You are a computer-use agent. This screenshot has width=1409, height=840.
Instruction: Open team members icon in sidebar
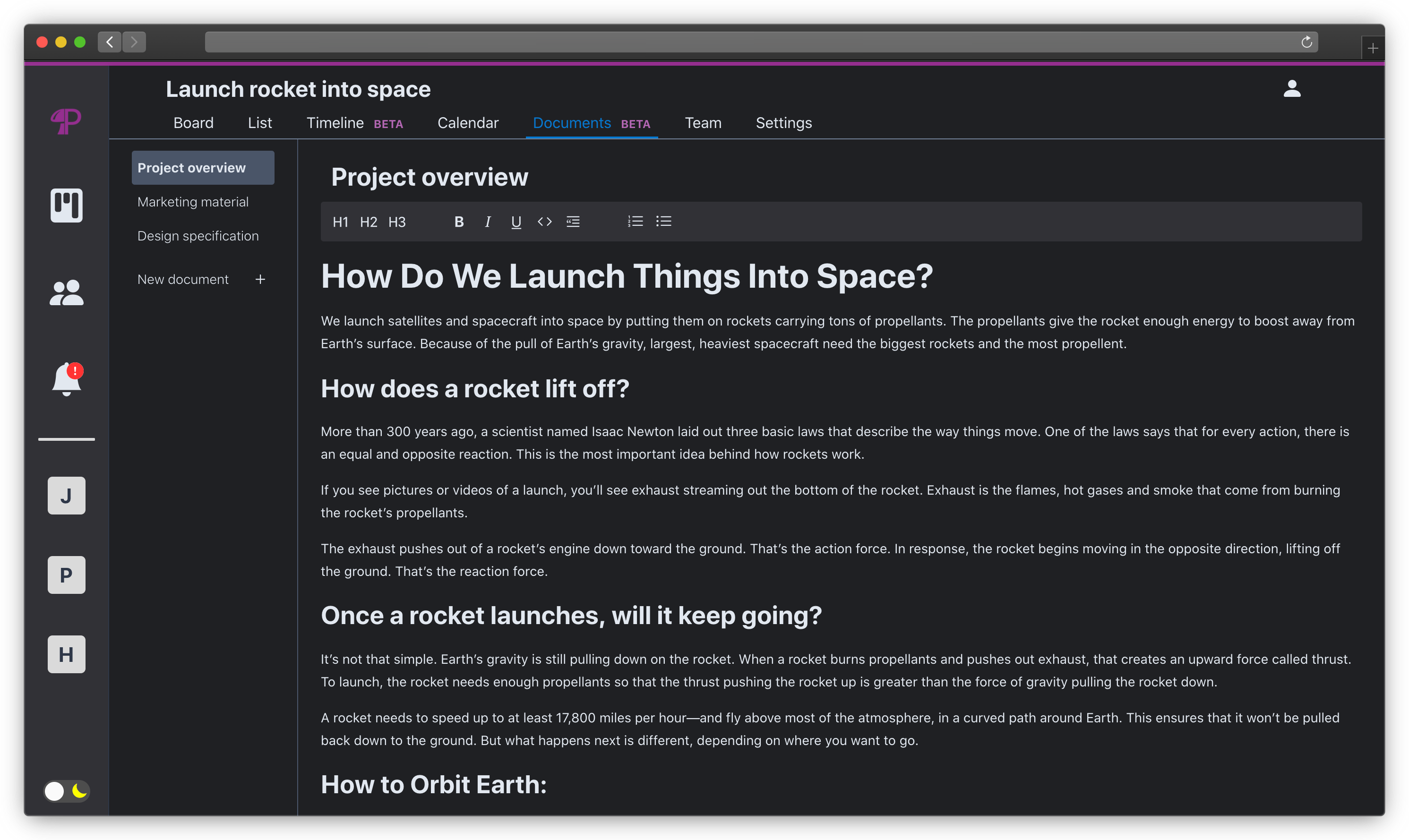67,293
